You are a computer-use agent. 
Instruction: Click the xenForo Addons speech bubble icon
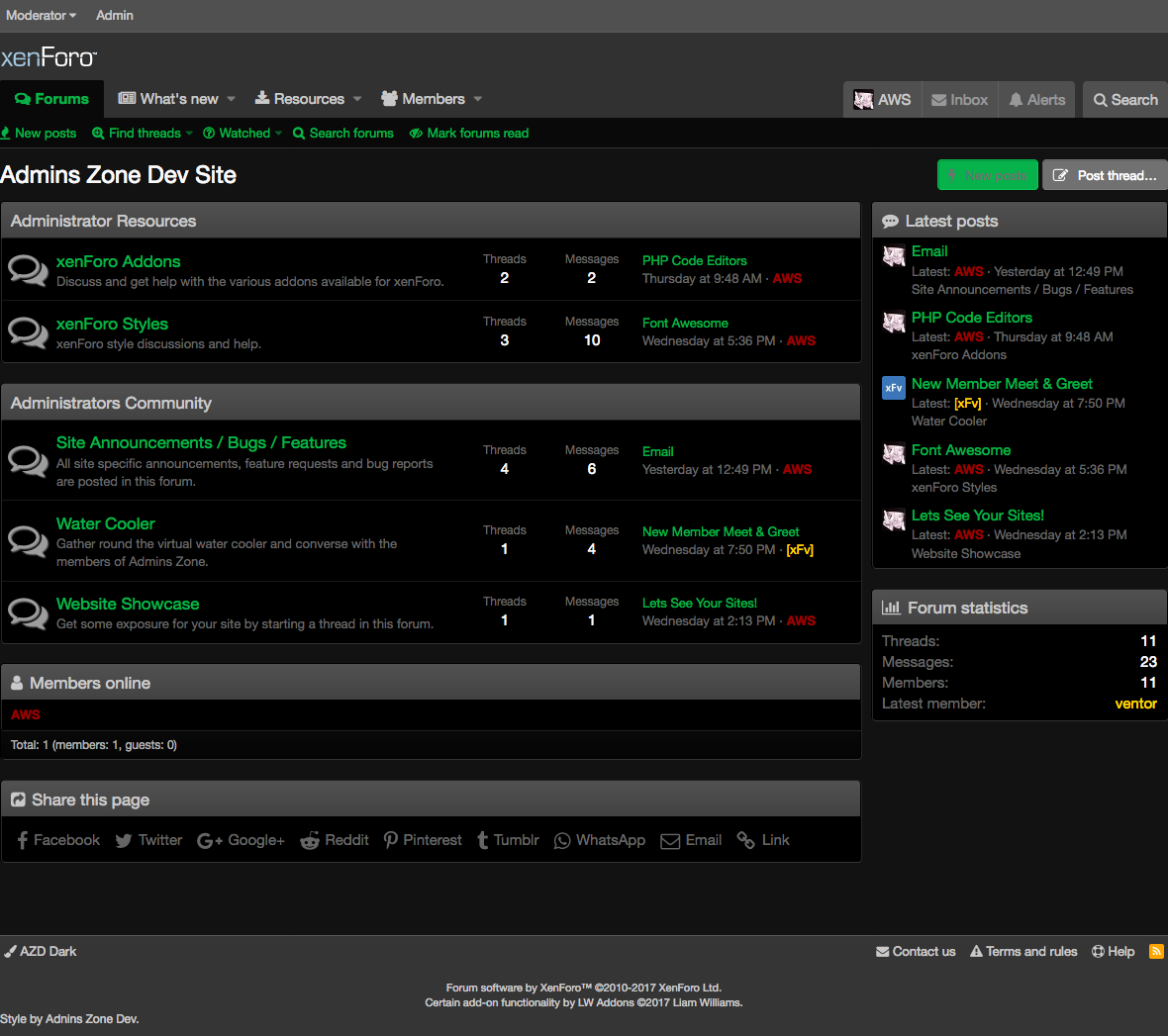29,270
